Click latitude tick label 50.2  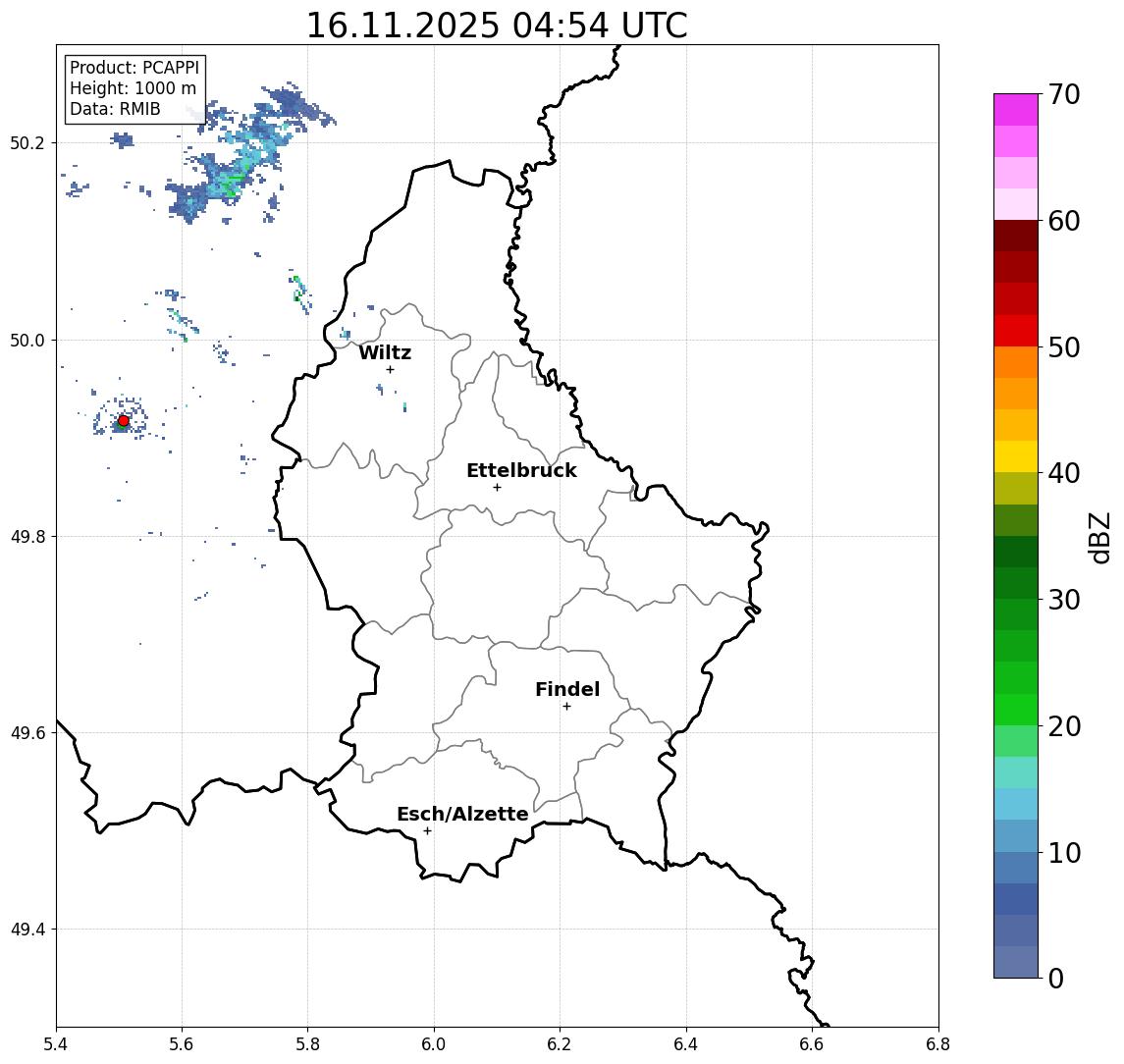pyautogui.click(x=27, y=142)
